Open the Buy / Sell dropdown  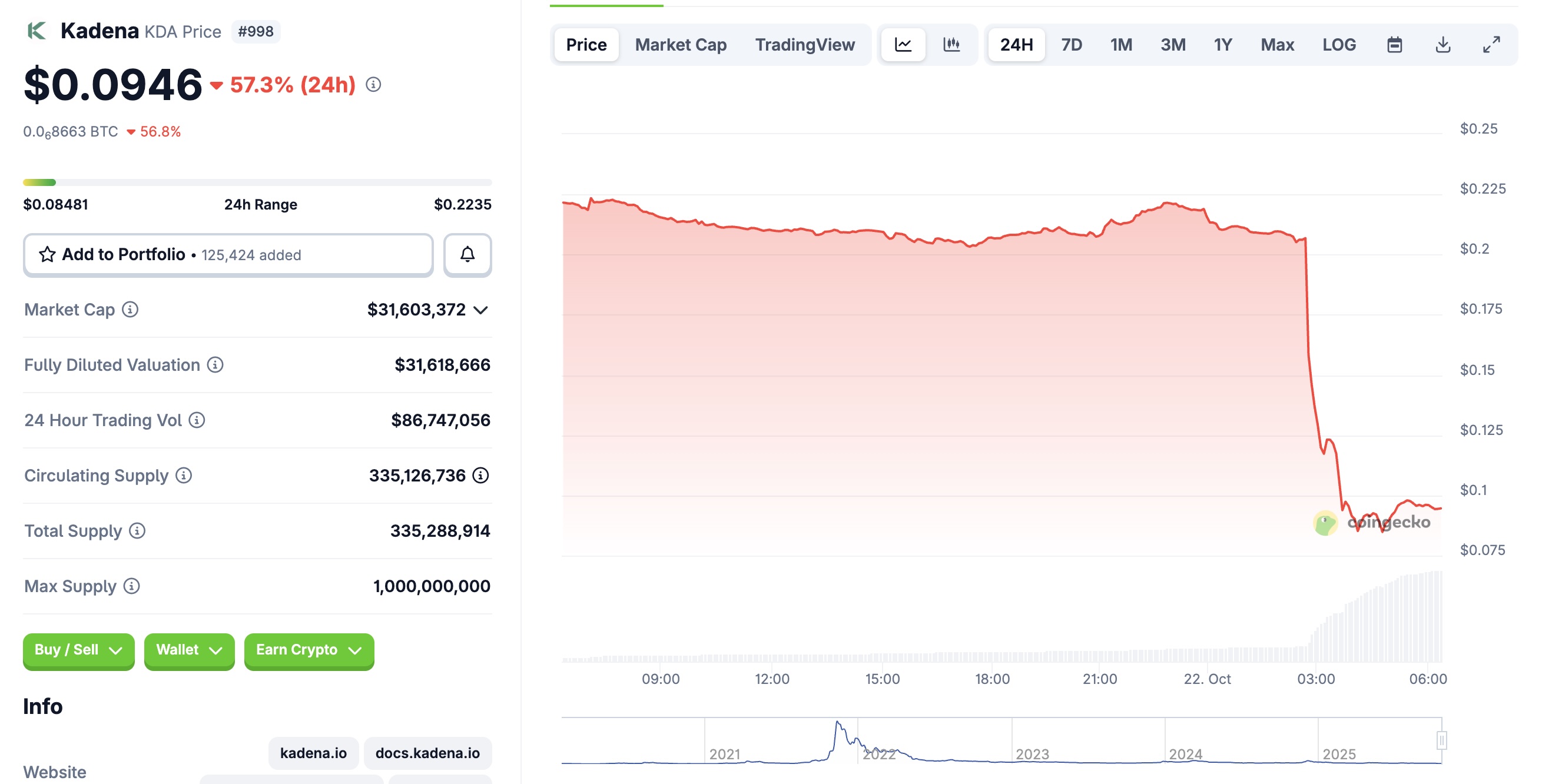tap(78, 650)
